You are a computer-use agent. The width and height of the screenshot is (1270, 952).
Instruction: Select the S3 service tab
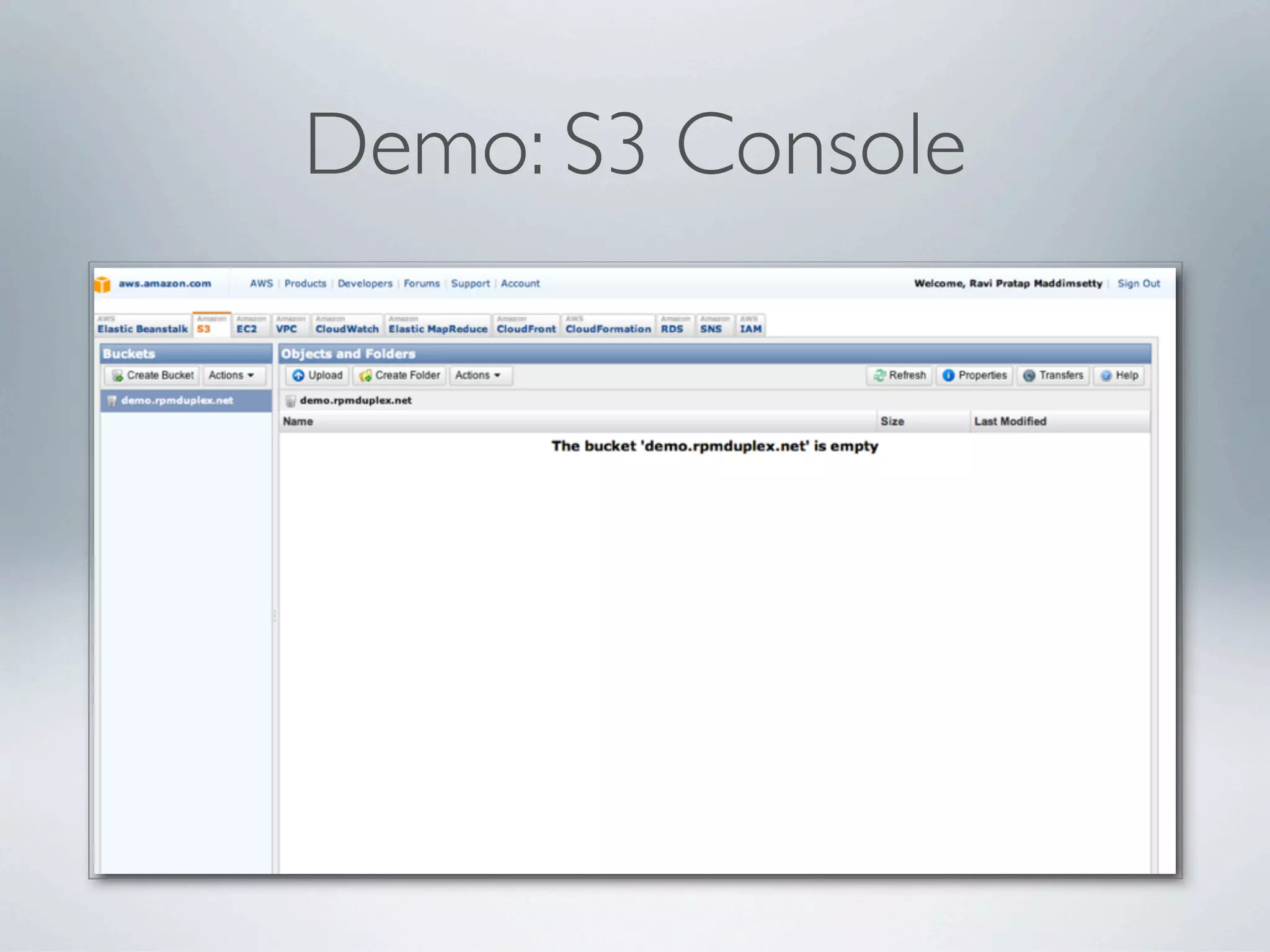coord(211,325)
